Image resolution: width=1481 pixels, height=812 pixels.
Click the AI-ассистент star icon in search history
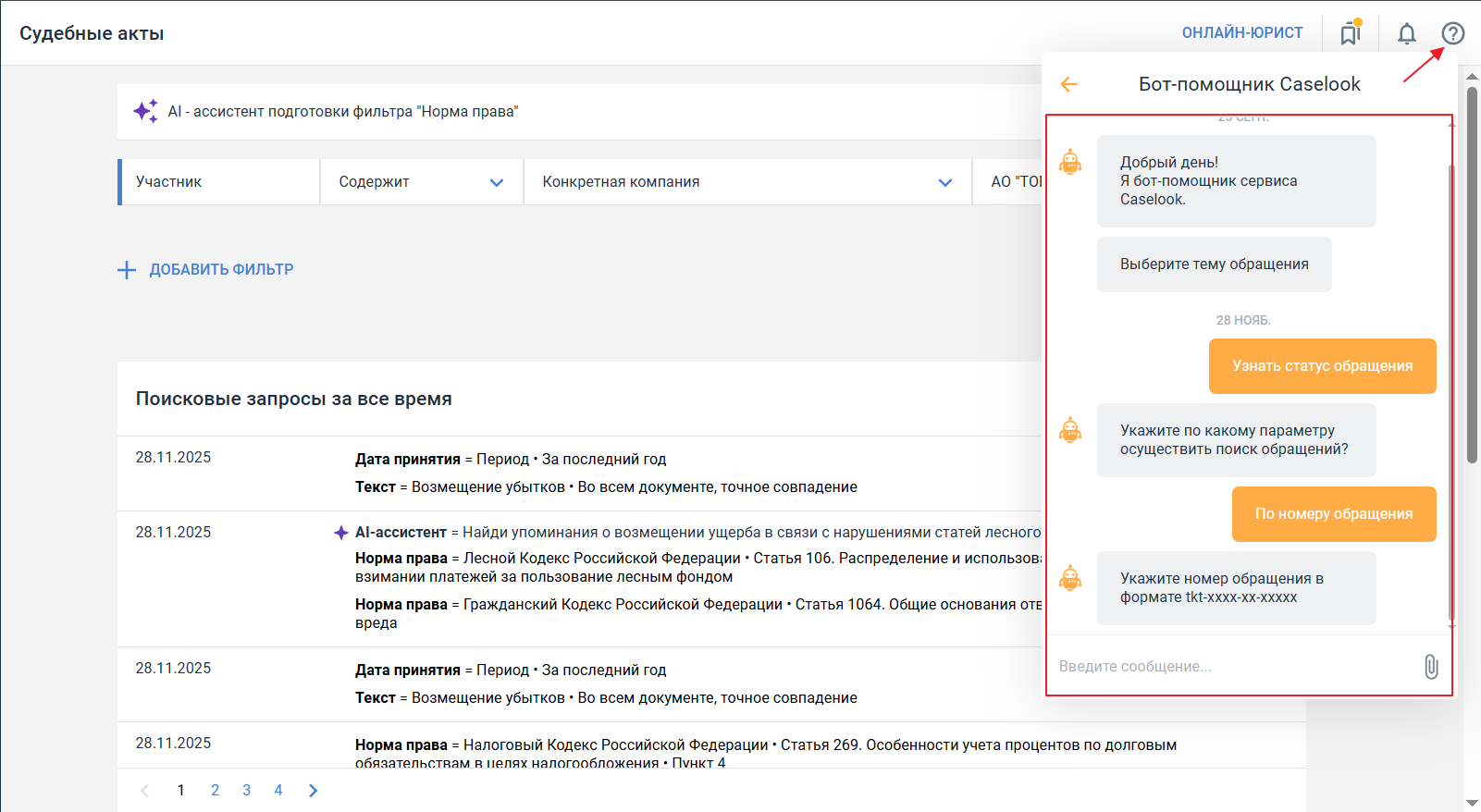[x=340, y=533]
